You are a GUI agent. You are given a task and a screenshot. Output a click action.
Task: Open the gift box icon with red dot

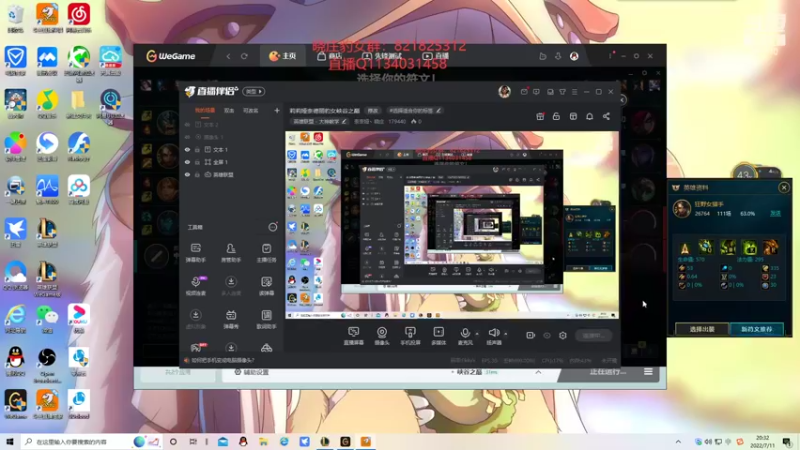540,116
